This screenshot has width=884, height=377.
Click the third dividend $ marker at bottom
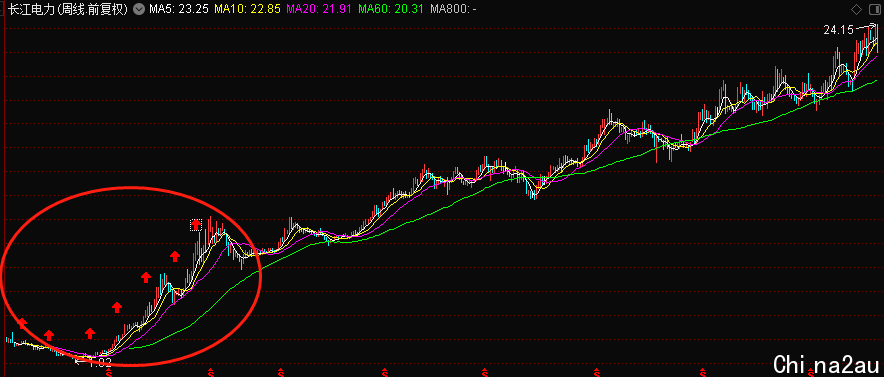tap(281, 373)
